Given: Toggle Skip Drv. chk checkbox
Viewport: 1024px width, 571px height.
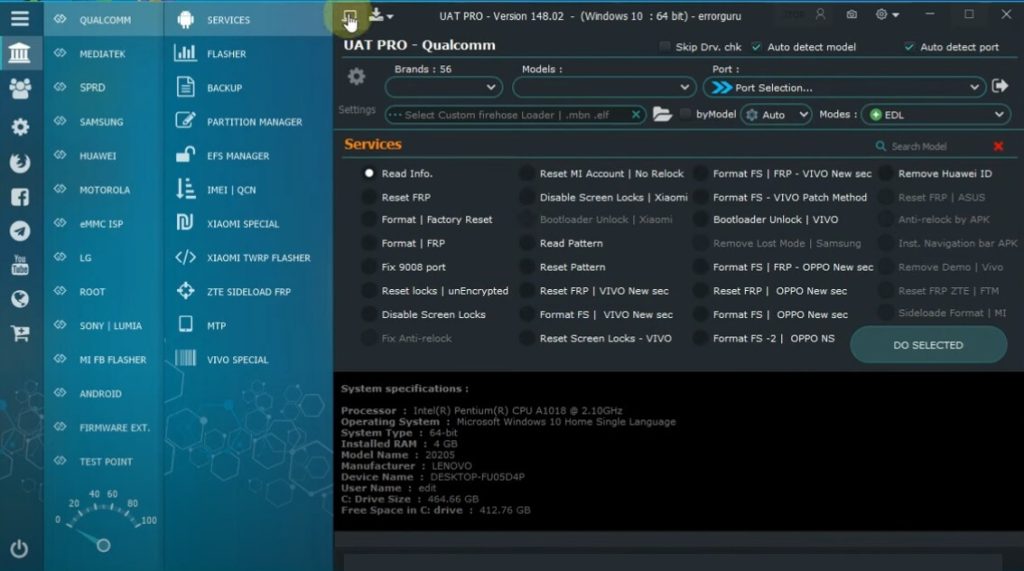Looking at the screenshot, I should [x=664, y=46].
